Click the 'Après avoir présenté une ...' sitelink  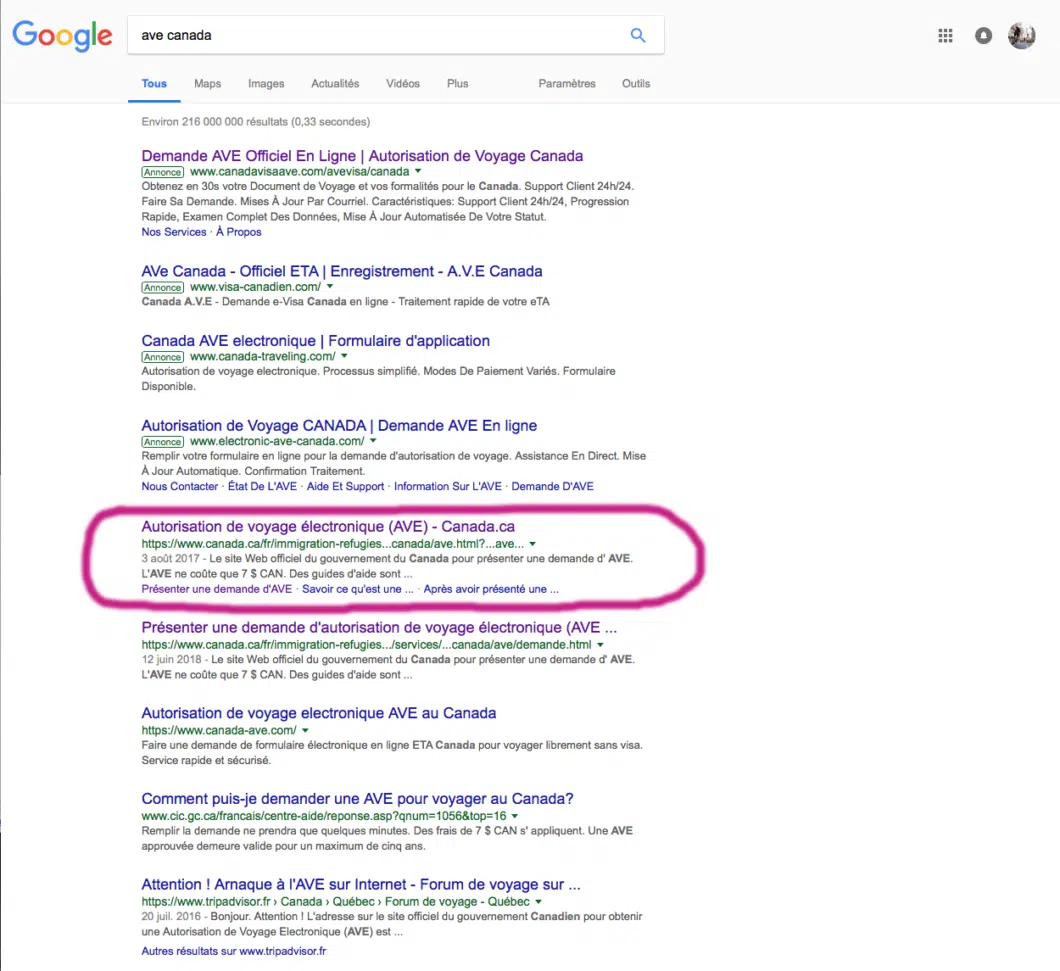point(491,589)
